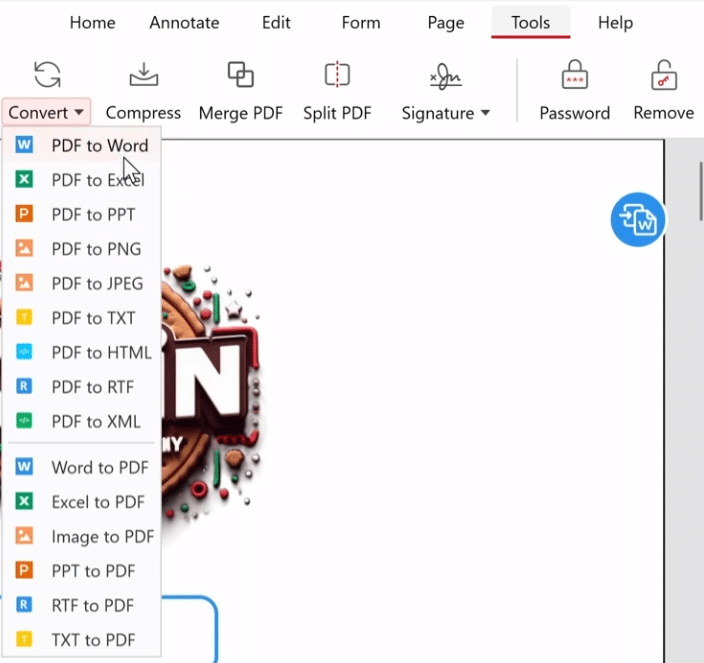Viewport: 704px width, 663px height.
Task: Click the image icon beside PDF to JPEG
Action: click(x=24, y=282)
